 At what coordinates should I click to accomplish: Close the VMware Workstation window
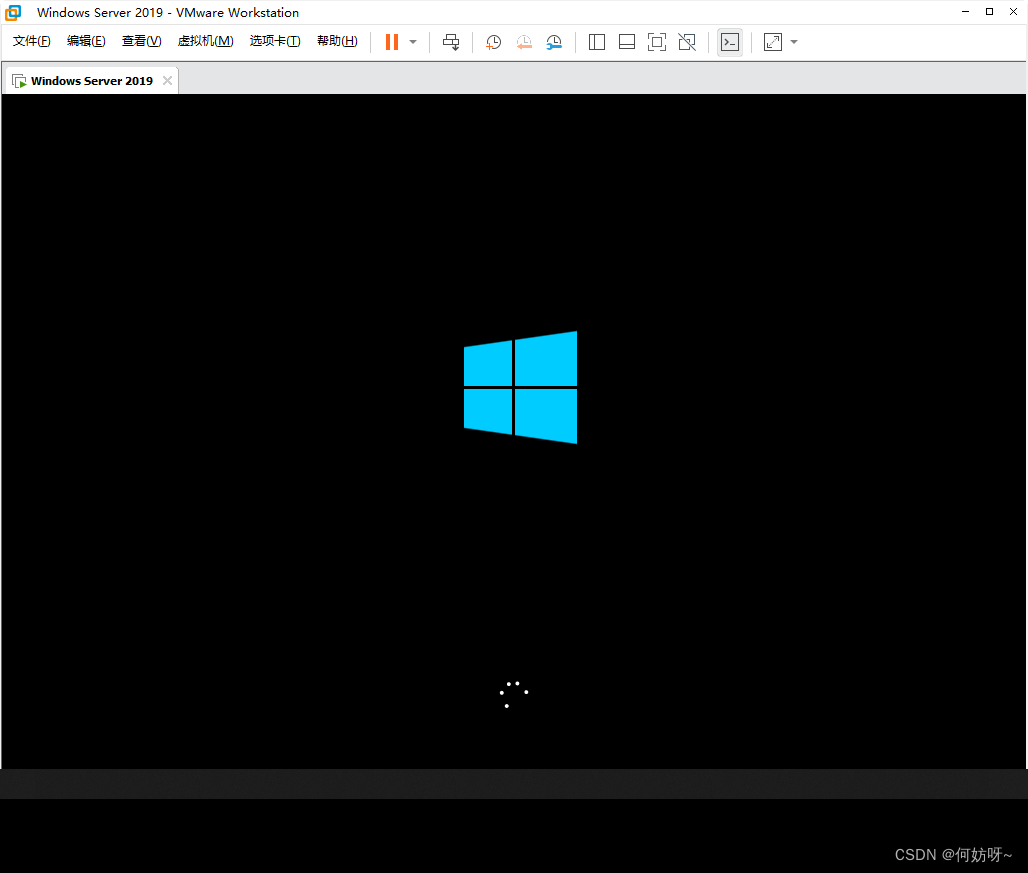point(1013,12)
